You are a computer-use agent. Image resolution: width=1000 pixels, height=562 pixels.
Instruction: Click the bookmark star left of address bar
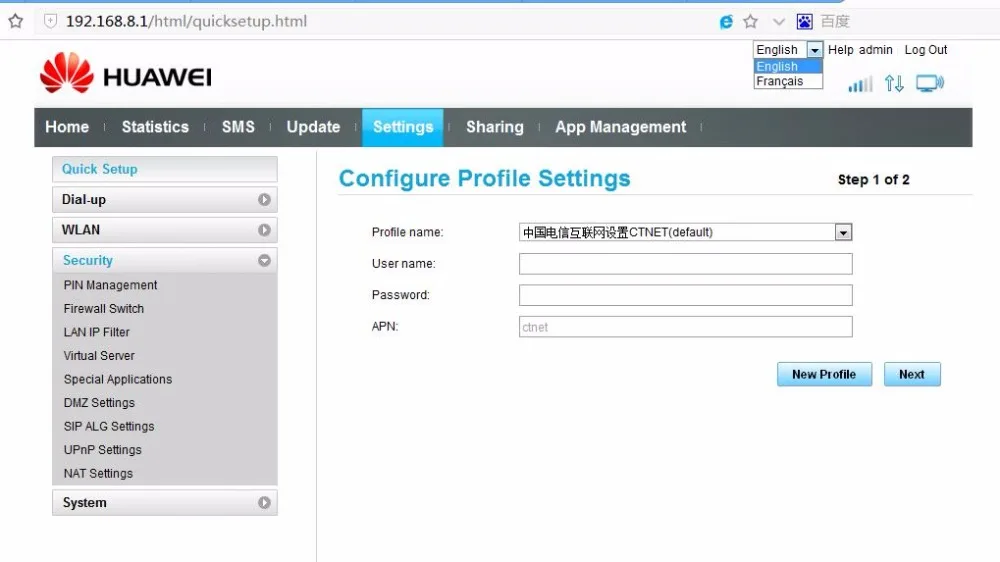pyautogui.click(x=16, y=21)
